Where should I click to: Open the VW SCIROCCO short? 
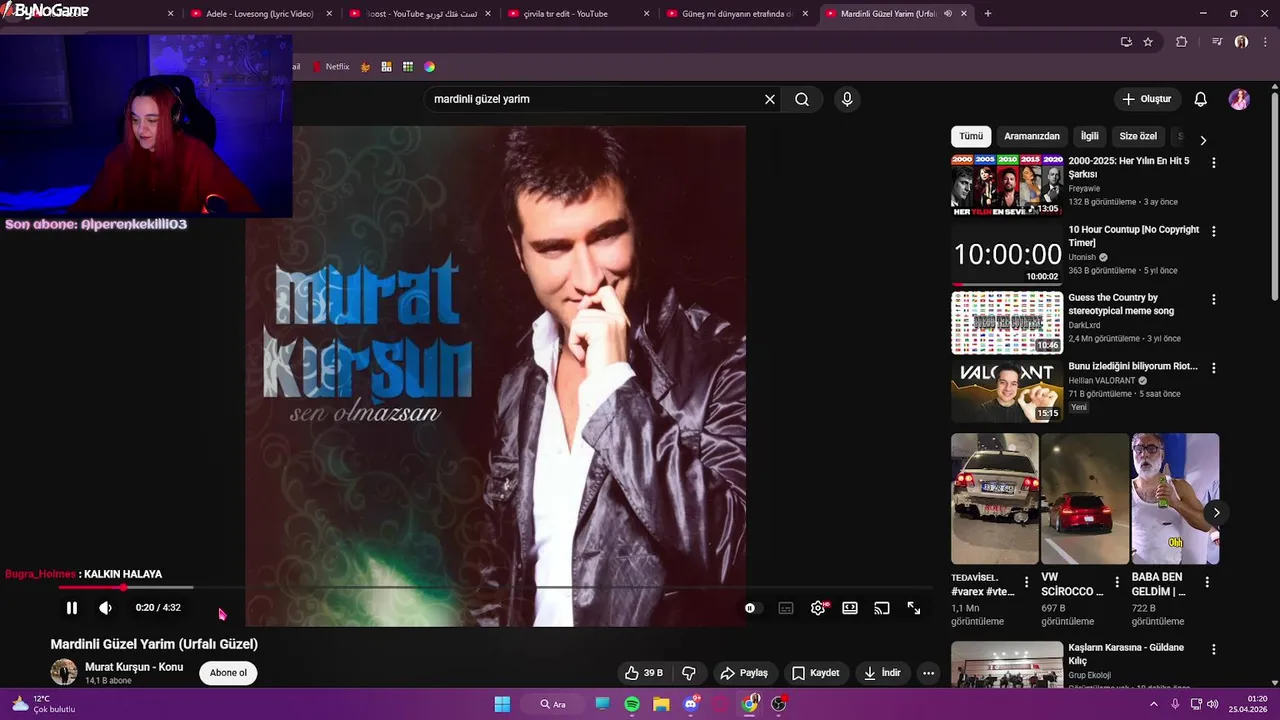pos(1085,498)
